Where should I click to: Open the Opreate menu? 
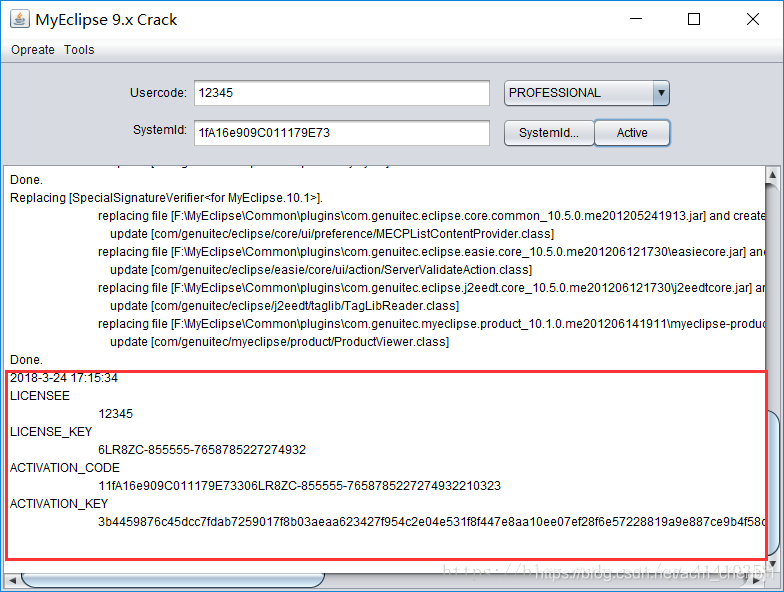(33, 50)
